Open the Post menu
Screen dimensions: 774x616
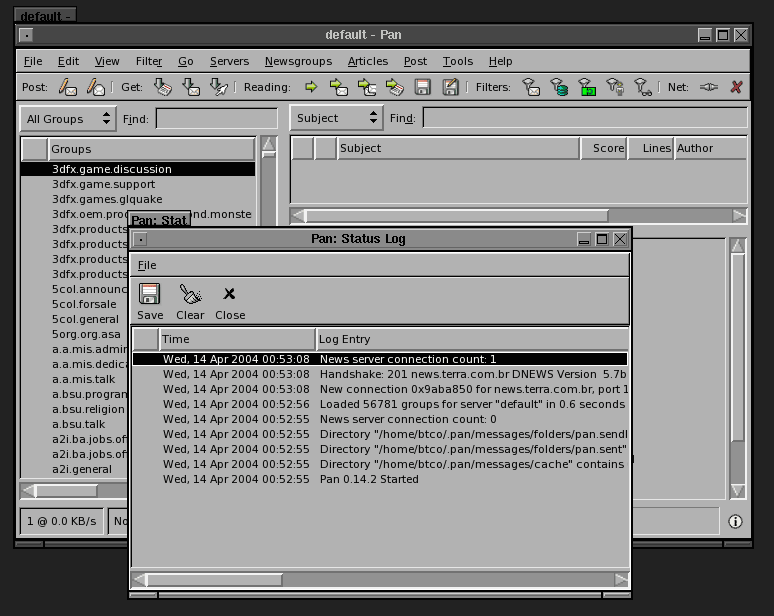click(415, 61)
